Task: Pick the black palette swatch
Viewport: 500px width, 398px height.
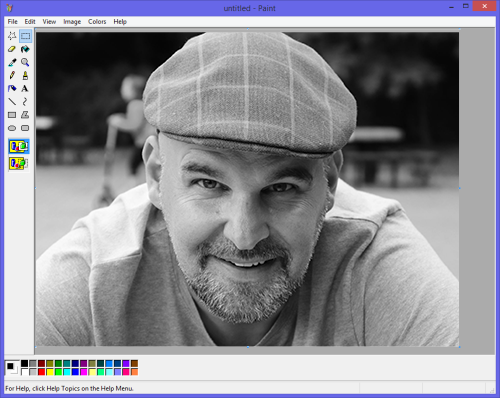Action: pos(25,363)
